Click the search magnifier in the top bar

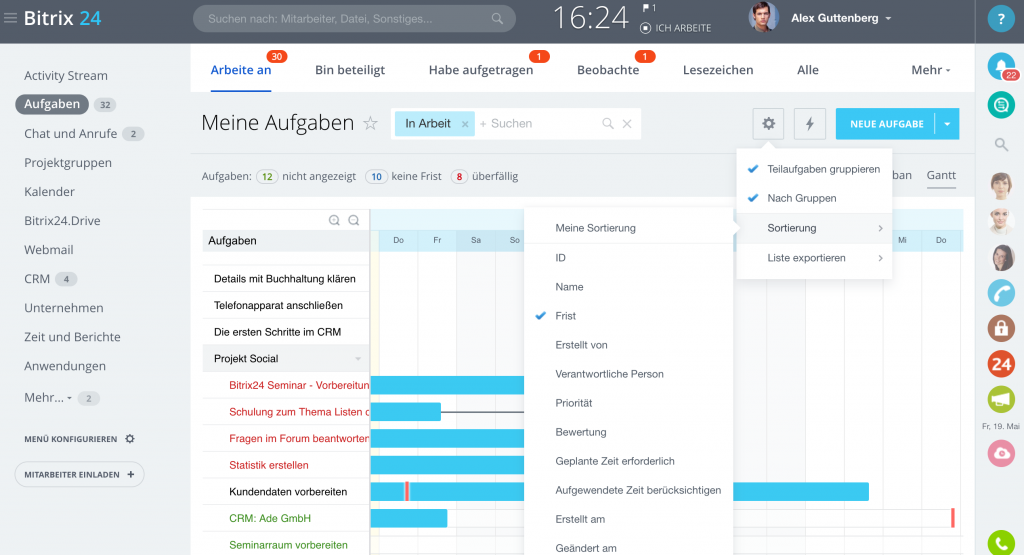pyautogui.click(x=497, y=19)
